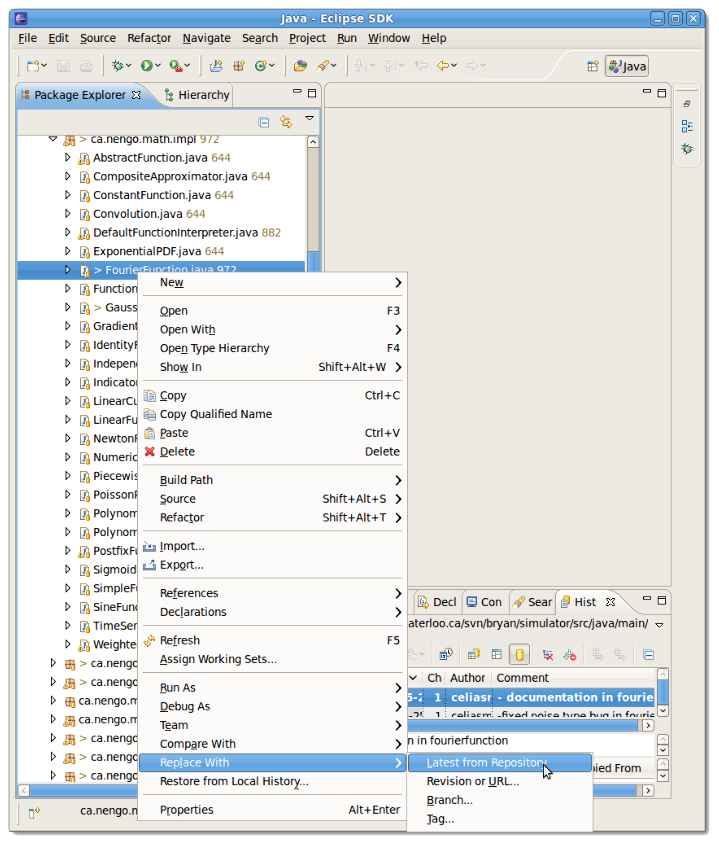
Task: Close the History view tab
Action: [x=610, y=602]
